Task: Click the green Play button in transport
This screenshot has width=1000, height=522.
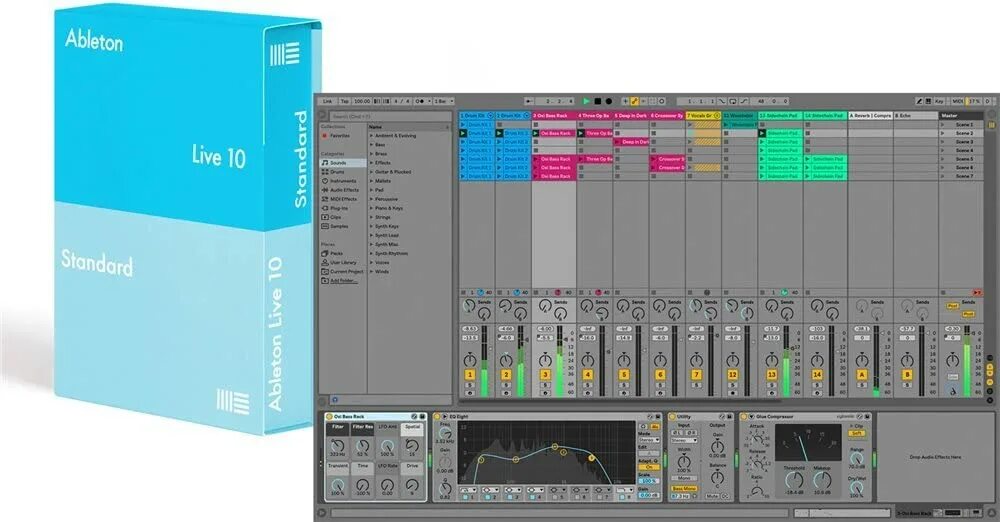Action: pyautogui.click(x=586, y=101)
